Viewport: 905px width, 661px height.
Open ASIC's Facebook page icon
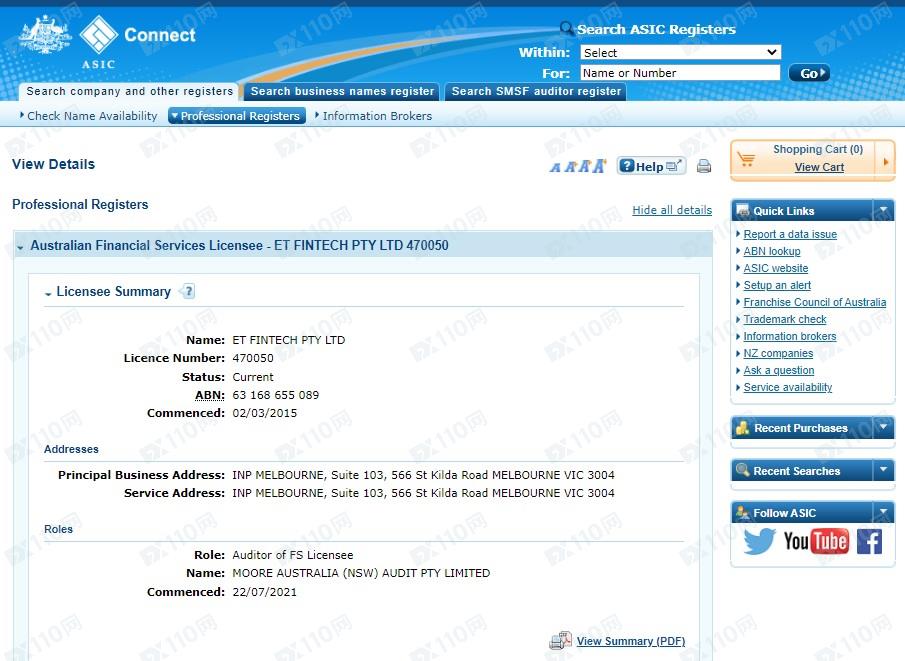(x=869, y=541)
